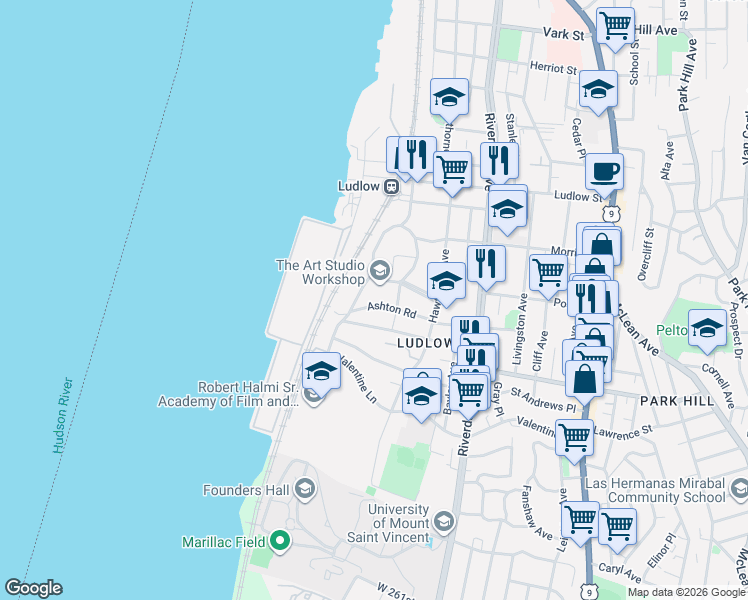Click the school marker below the Ludlow neighborhood label

click(422, 397)
